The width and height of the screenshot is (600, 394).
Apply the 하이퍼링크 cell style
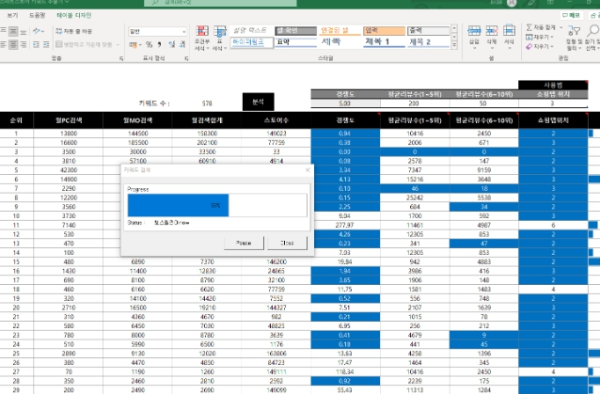coord(251,42)
